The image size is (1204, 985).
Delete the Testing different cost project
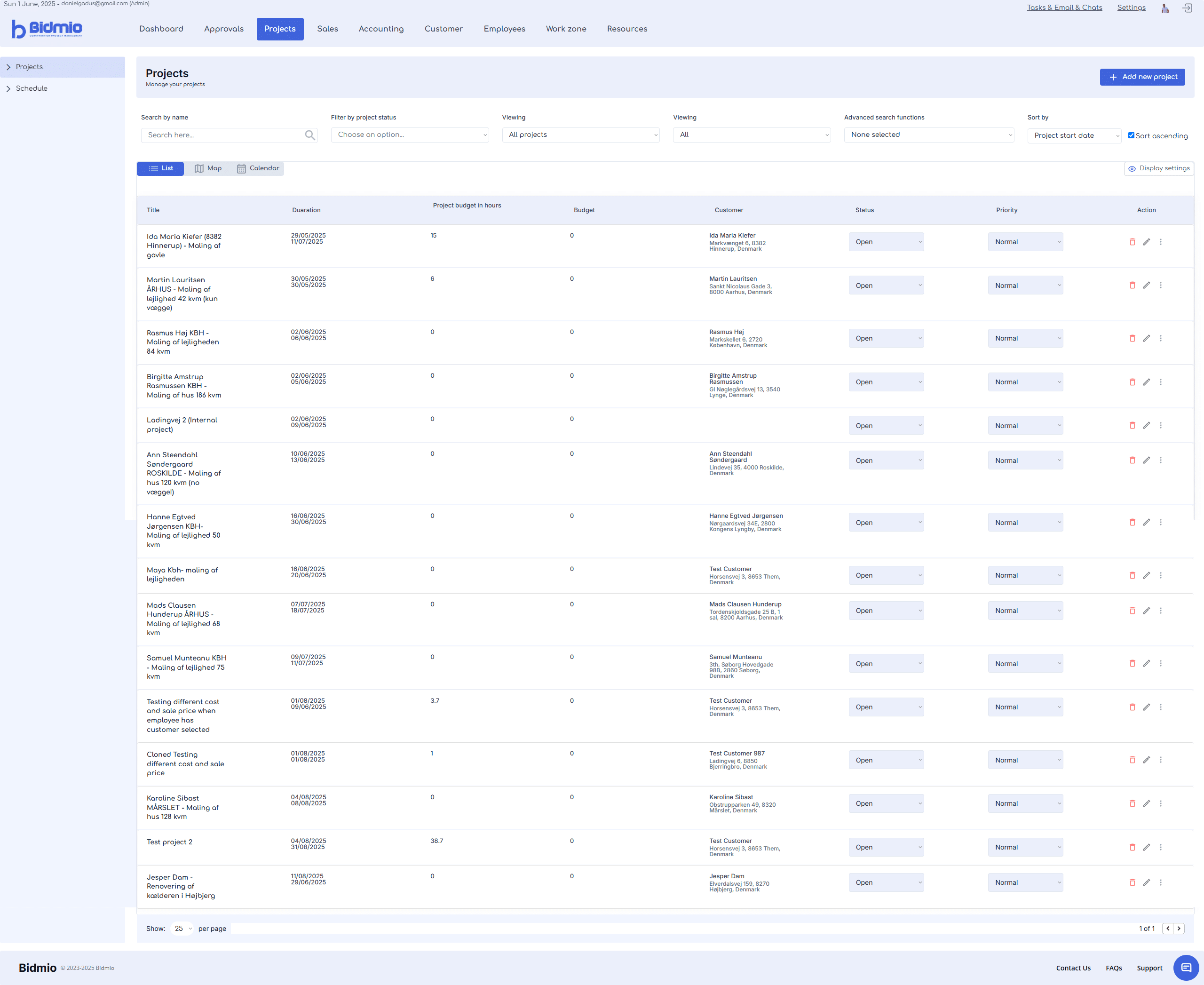1132,707
